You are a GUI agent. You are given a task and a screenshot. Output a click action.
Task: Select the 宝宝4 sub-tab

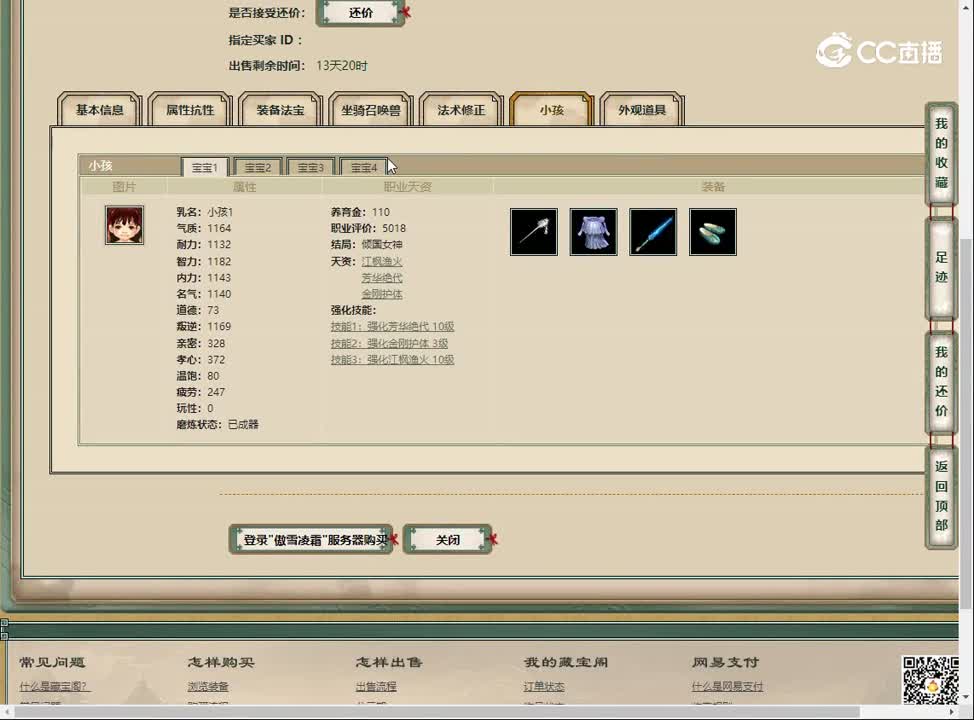click(x=364, y=167)
